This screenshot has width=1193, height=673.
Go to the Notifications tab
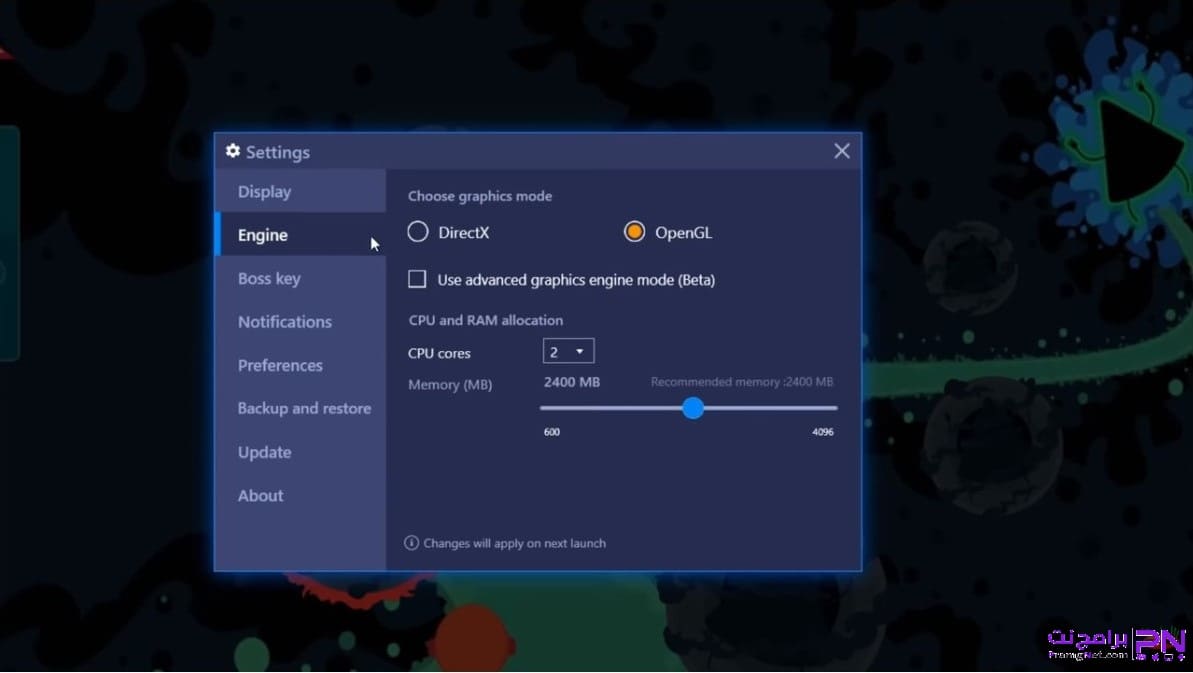tap(301, 322)
